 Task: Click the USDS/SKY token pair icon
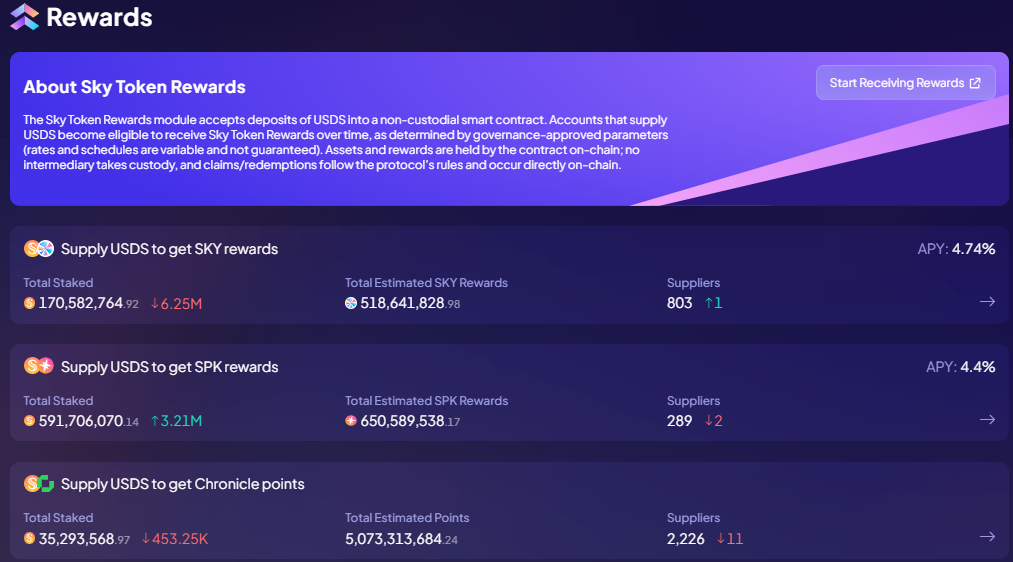tap(38, 248)
